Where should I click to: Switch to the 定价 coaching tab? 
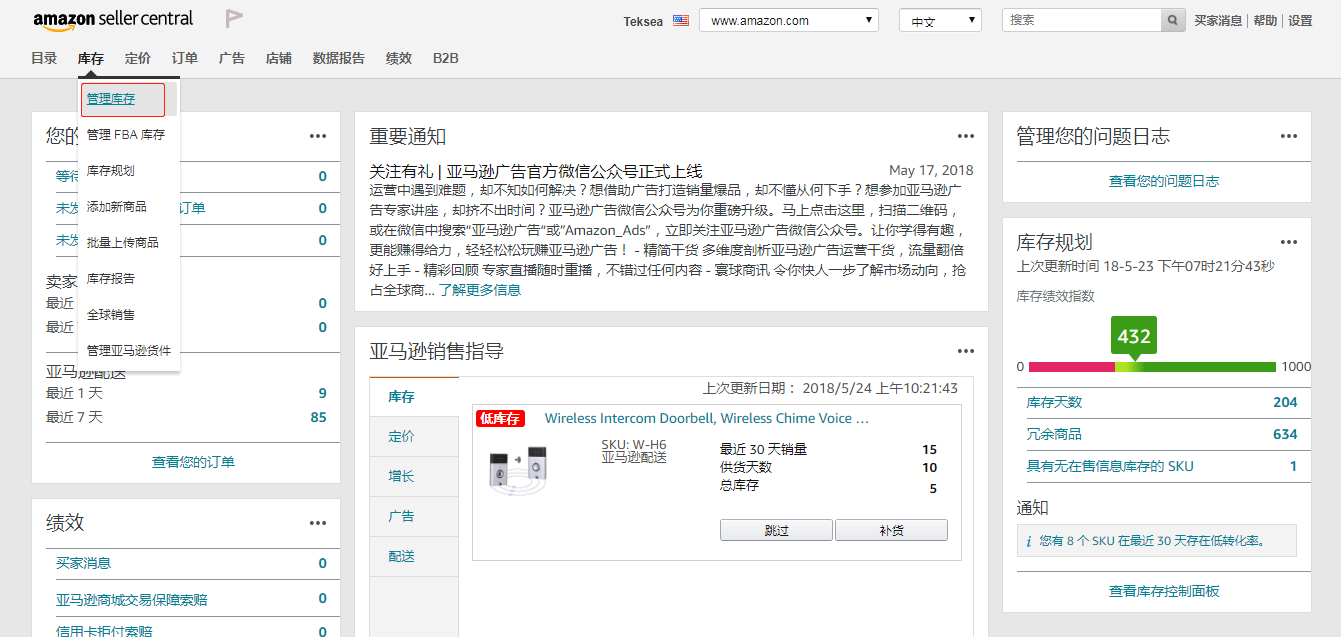pyautogui.click(x=414, y=437)
